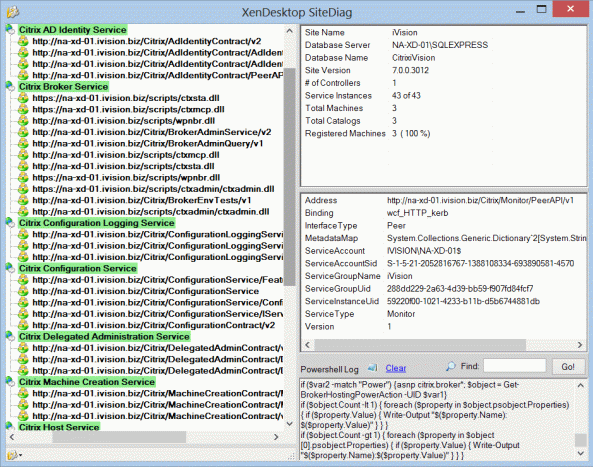Screen dimensions: 593x467
Task: Select the Citrix AD Identity Service node
Action: click(x=73, y=29)
